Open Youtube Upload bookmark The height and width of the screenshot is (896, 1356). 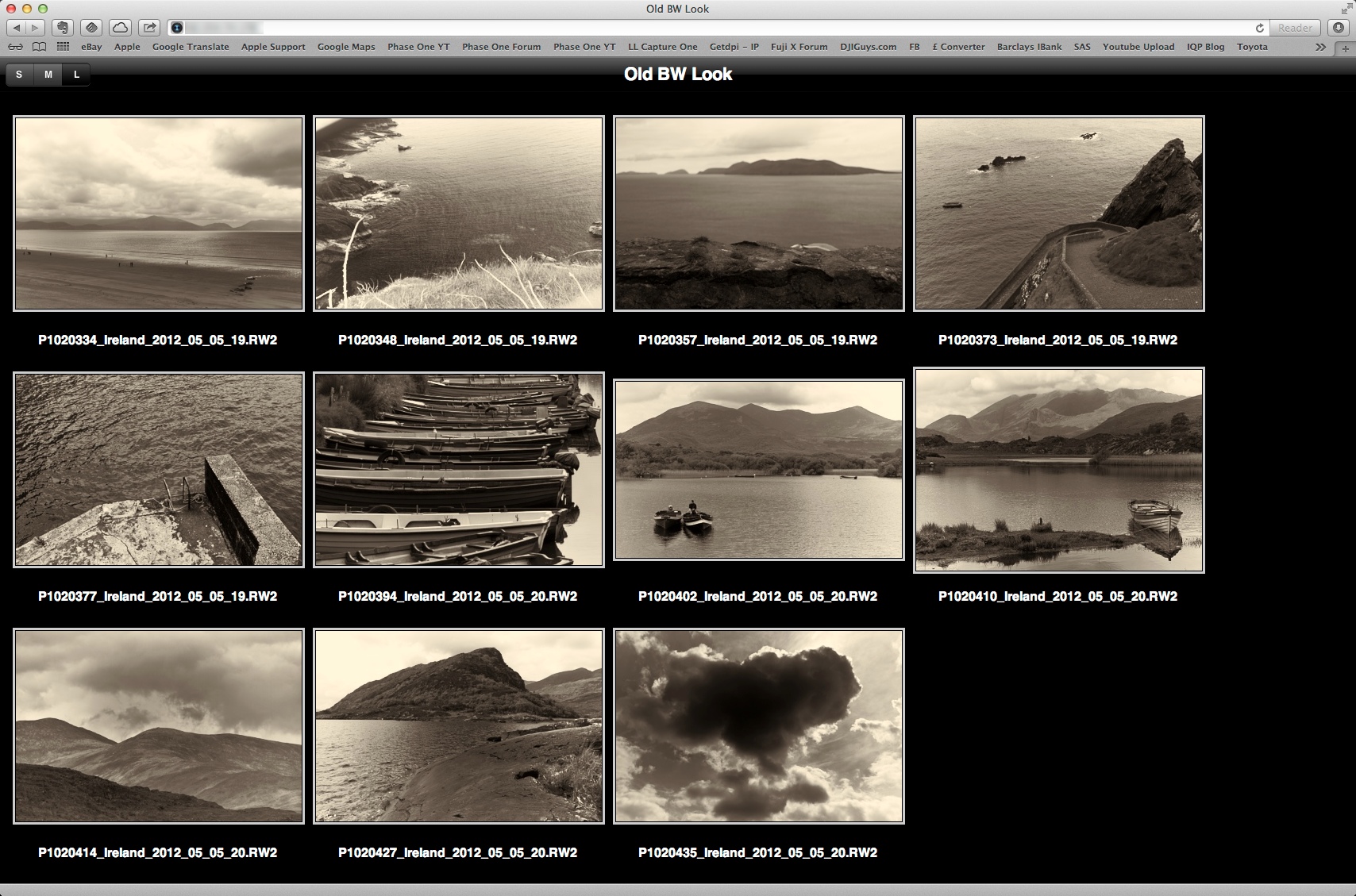click(x=1138, y=47)
